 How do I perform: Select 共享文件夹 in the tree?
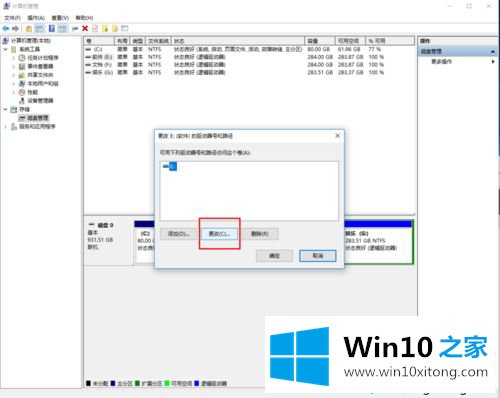click(40, 75)
